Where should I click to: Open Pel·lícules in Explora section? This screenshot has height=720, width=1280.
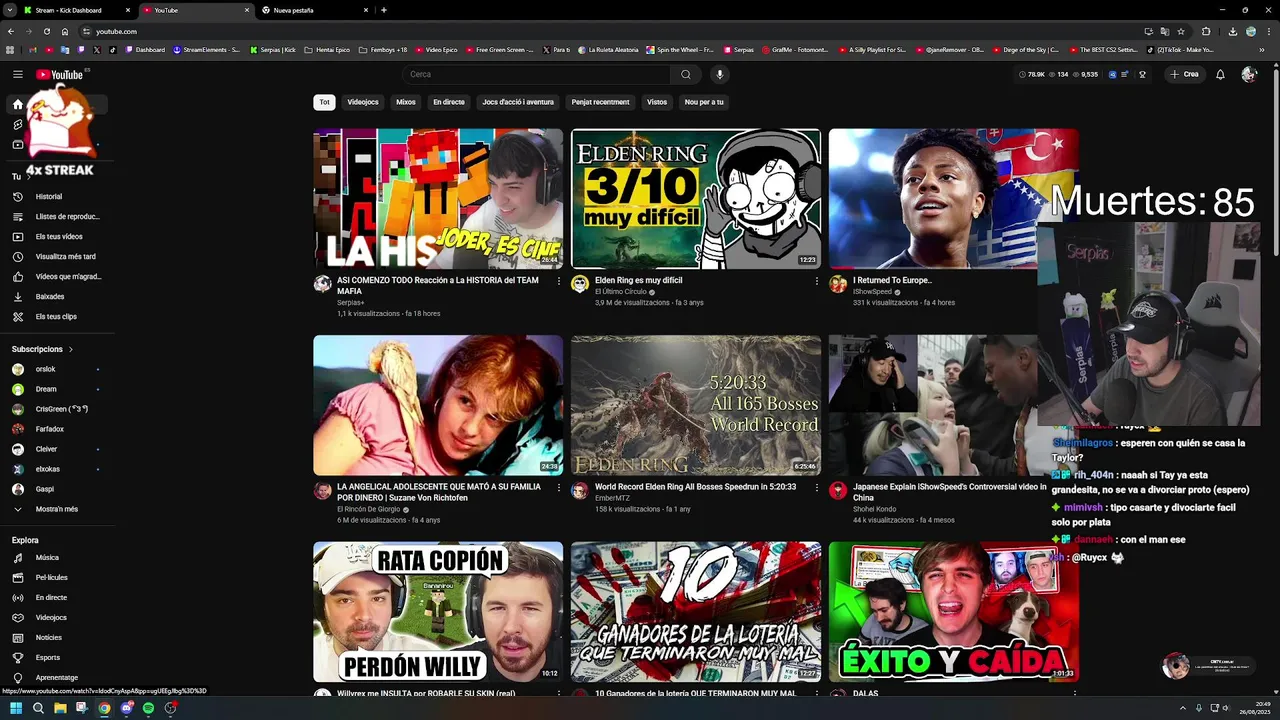pos(58,577)
